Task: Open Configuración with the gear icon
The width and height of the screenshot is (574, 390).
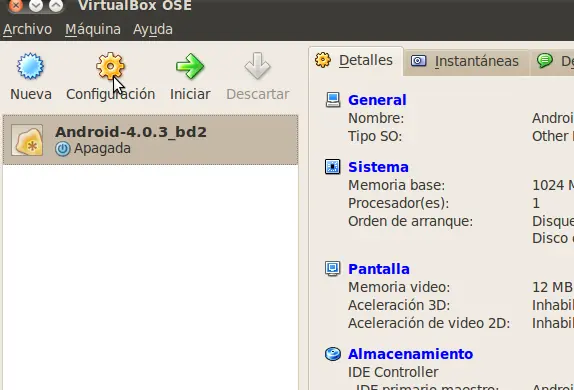Action: (110, 66)
